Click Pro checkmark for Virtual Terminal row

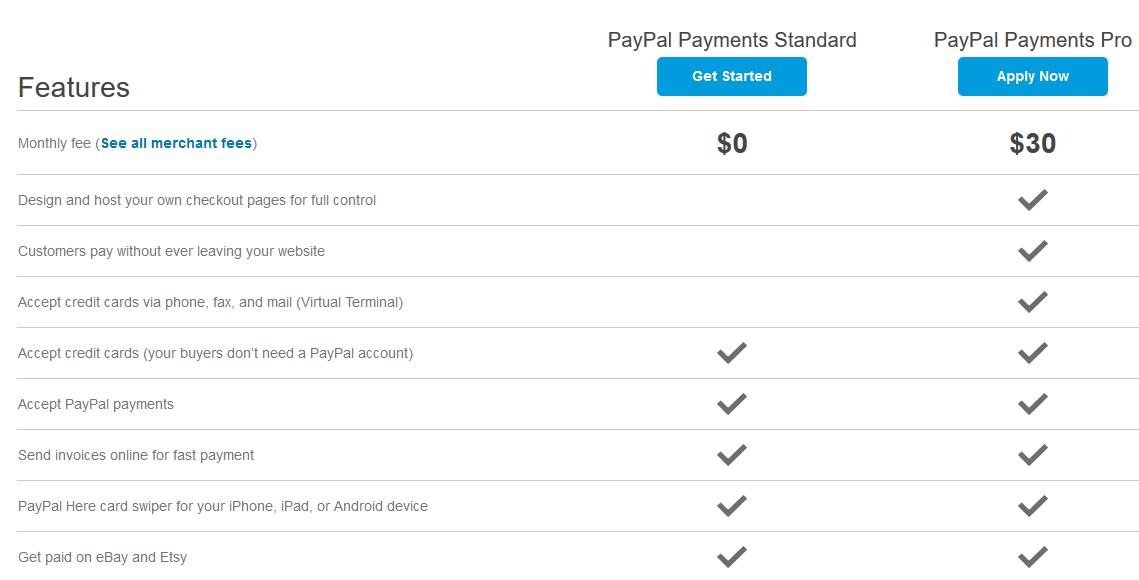tap(1032, 302)
